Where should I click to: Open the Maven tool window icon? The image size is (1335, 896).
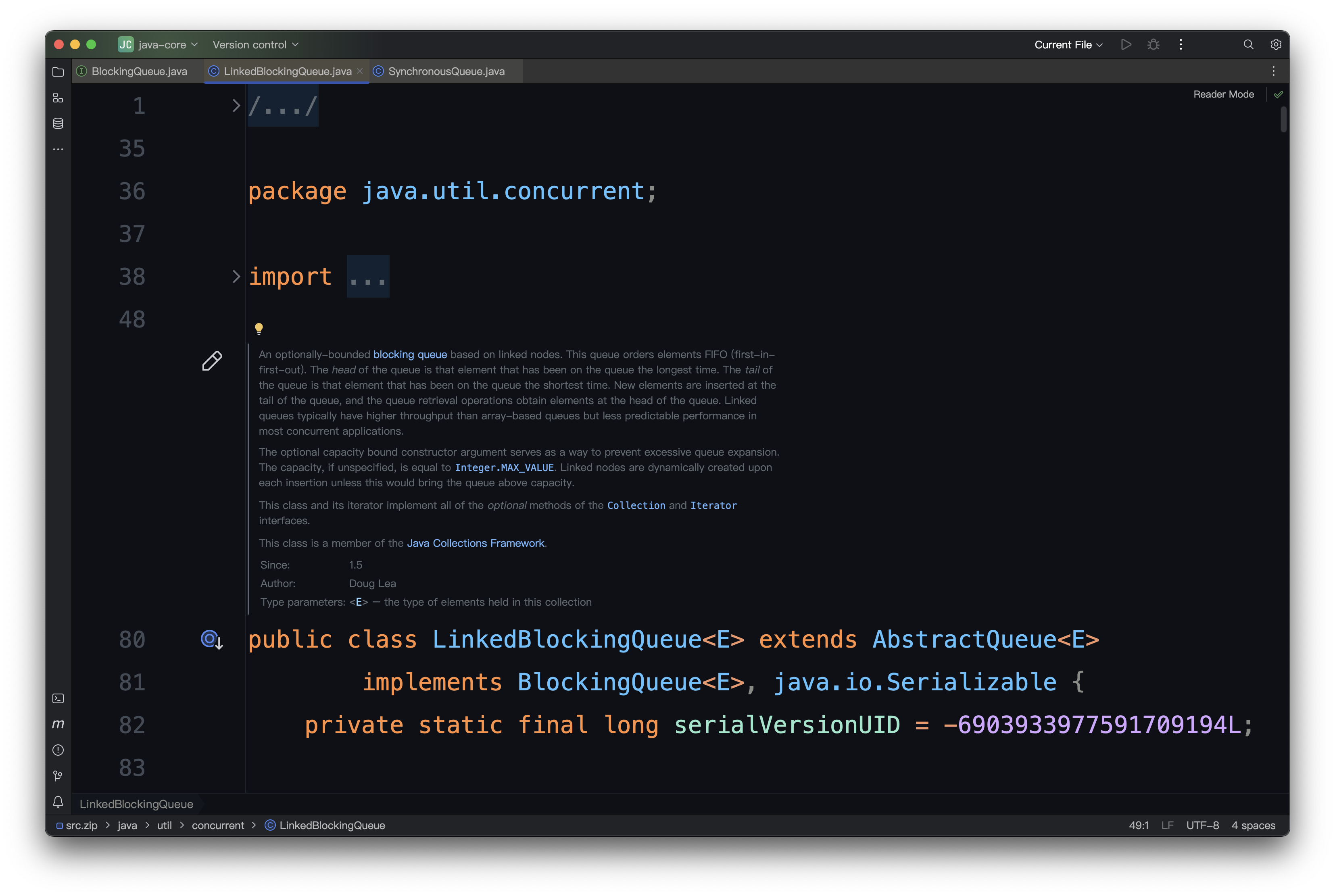(58, 724)
